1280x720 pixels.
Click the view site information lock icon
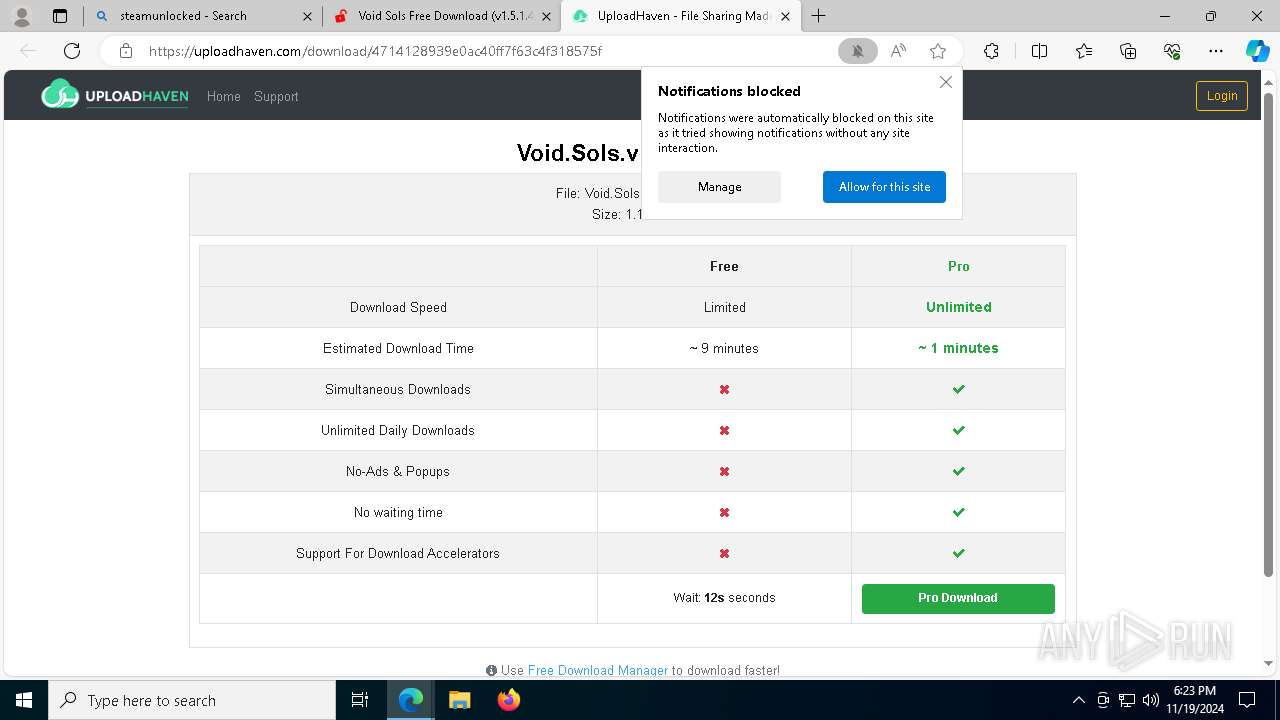tap(126, 51)
